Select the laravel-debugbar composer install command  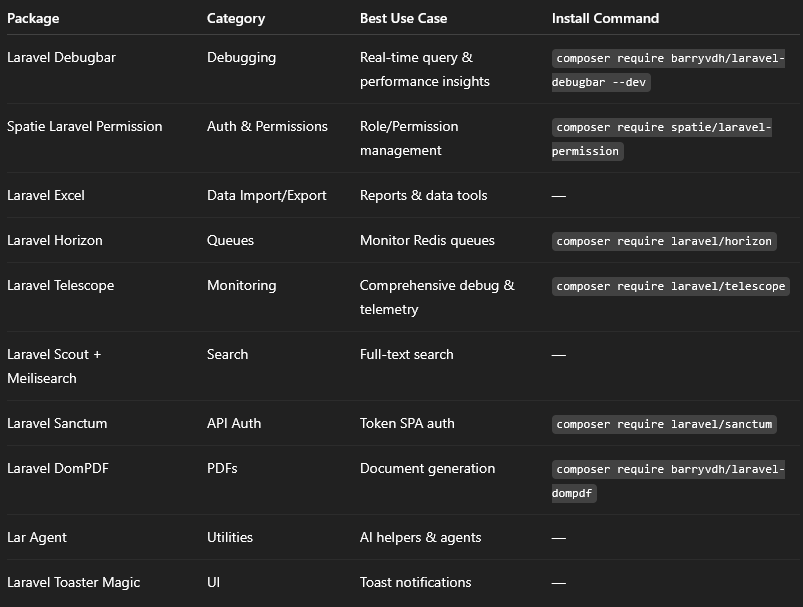669,70
